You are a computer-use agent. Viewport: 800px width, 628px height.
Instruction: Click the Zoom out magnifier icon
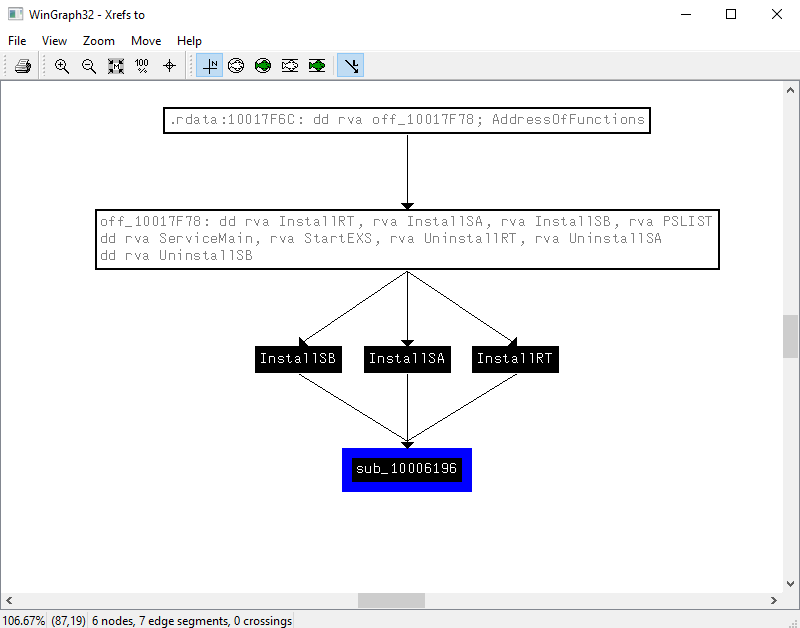click(89, 66)
